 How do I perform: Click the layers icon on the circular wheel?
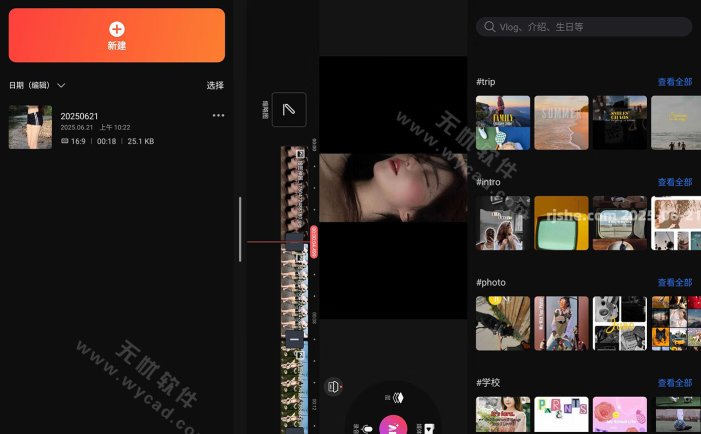(x=398, y=397)
